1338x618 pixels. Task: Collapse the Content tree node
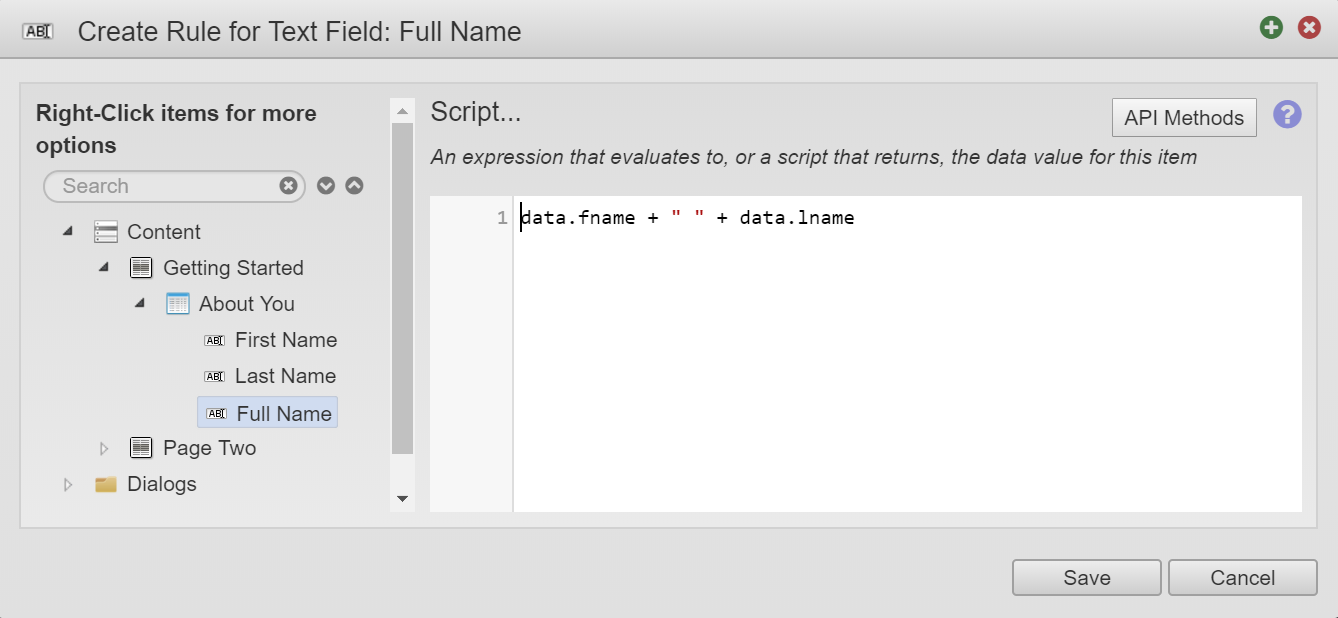point(68,232)
